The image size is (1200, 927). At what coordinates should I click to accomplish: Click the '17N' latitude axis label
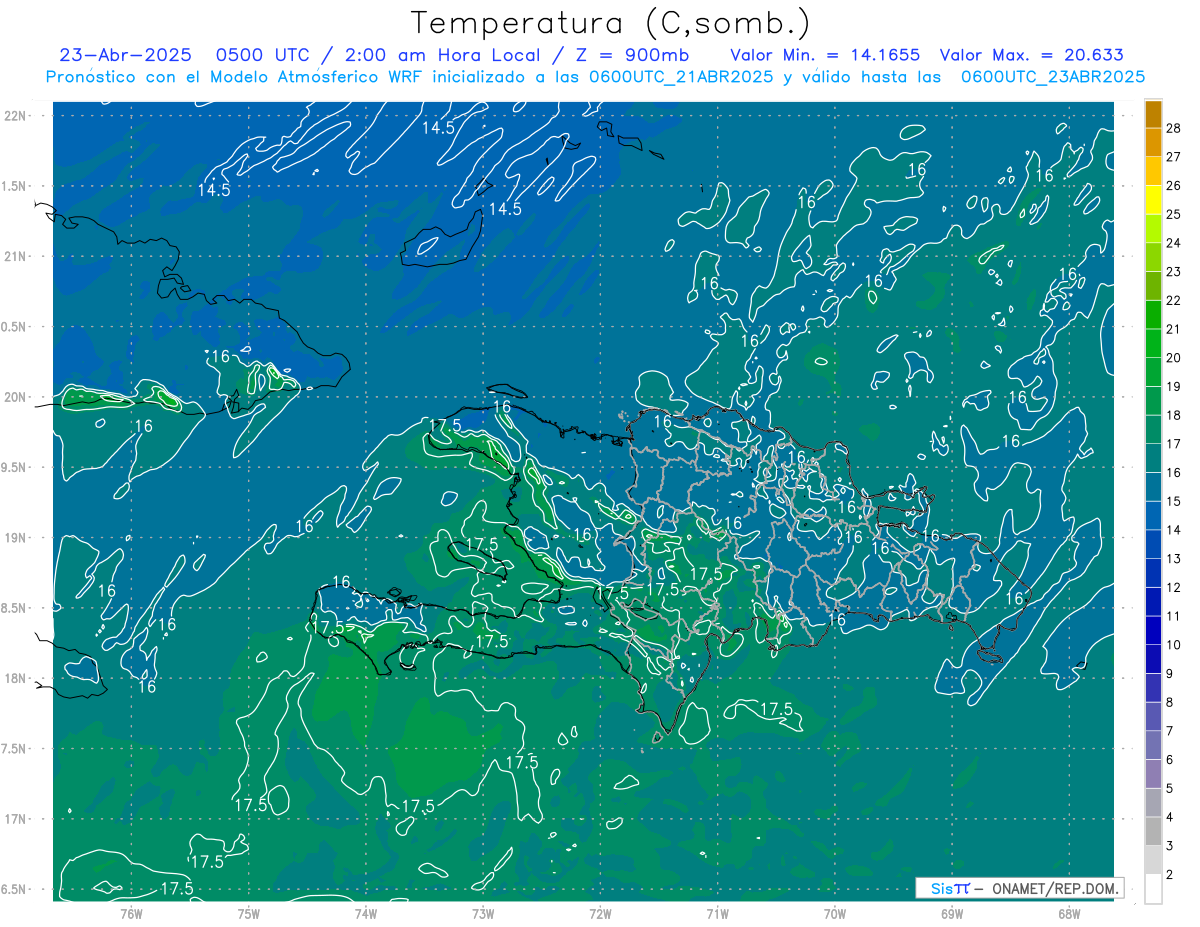coord(15,819)
